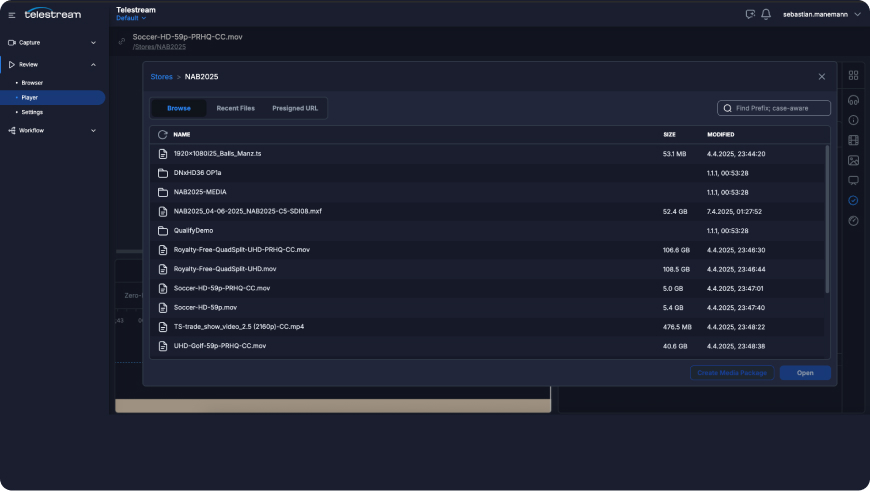The image size is (870, 491).
Task: Click the Find Prefix search field
Action: (x=773, y=108)
